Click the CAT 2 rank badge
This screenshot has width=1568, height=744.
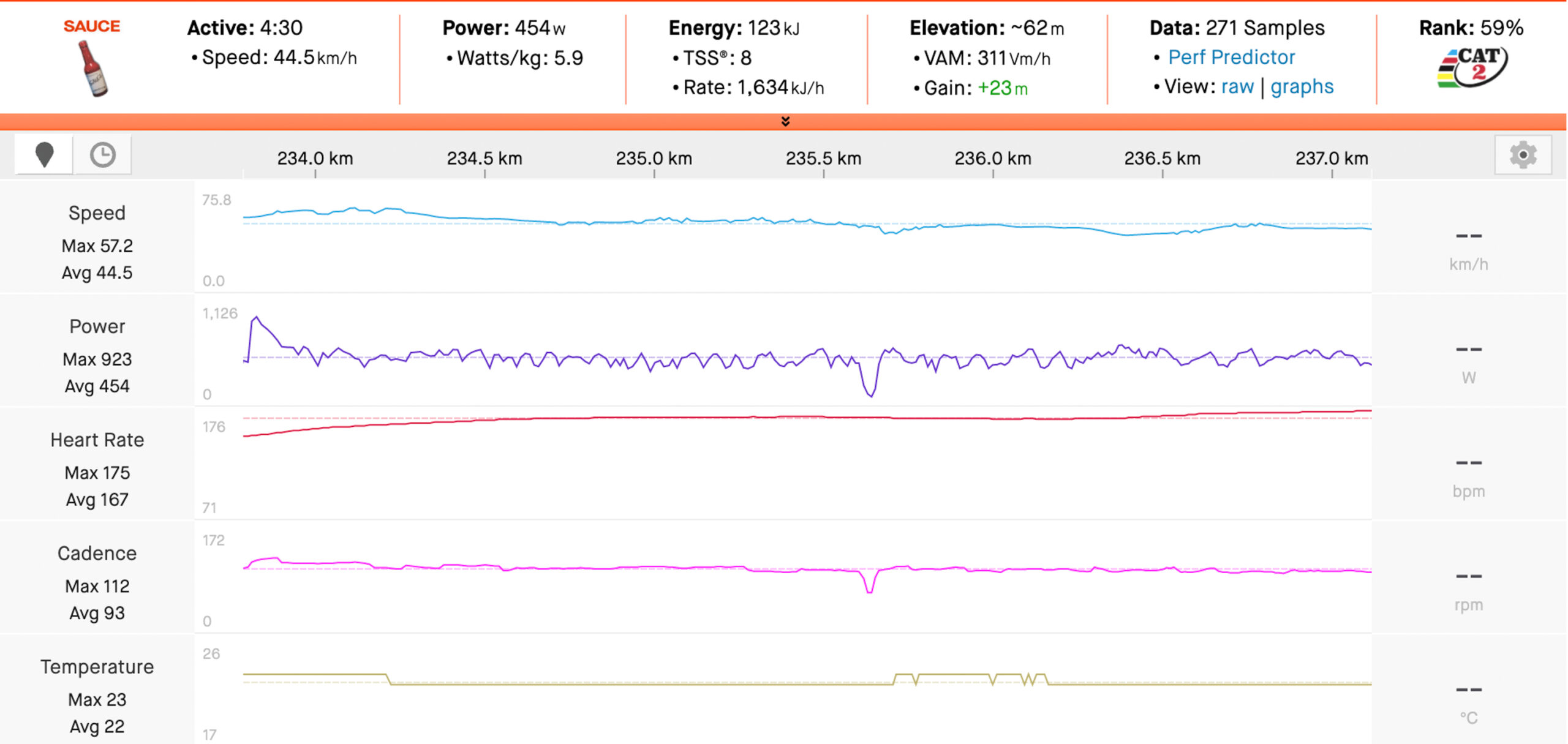1472,67
